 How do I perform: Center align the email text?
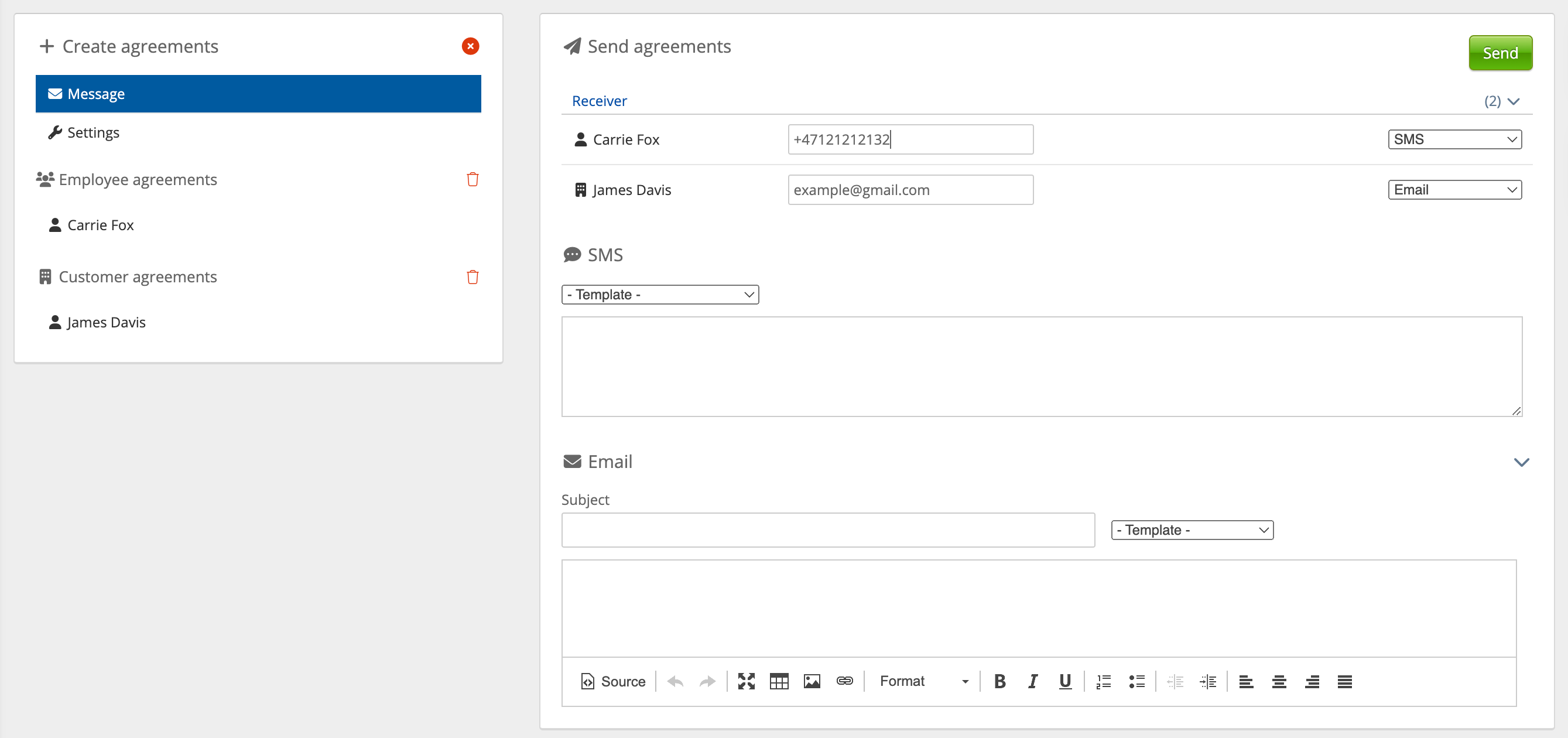pos(1279,681)
